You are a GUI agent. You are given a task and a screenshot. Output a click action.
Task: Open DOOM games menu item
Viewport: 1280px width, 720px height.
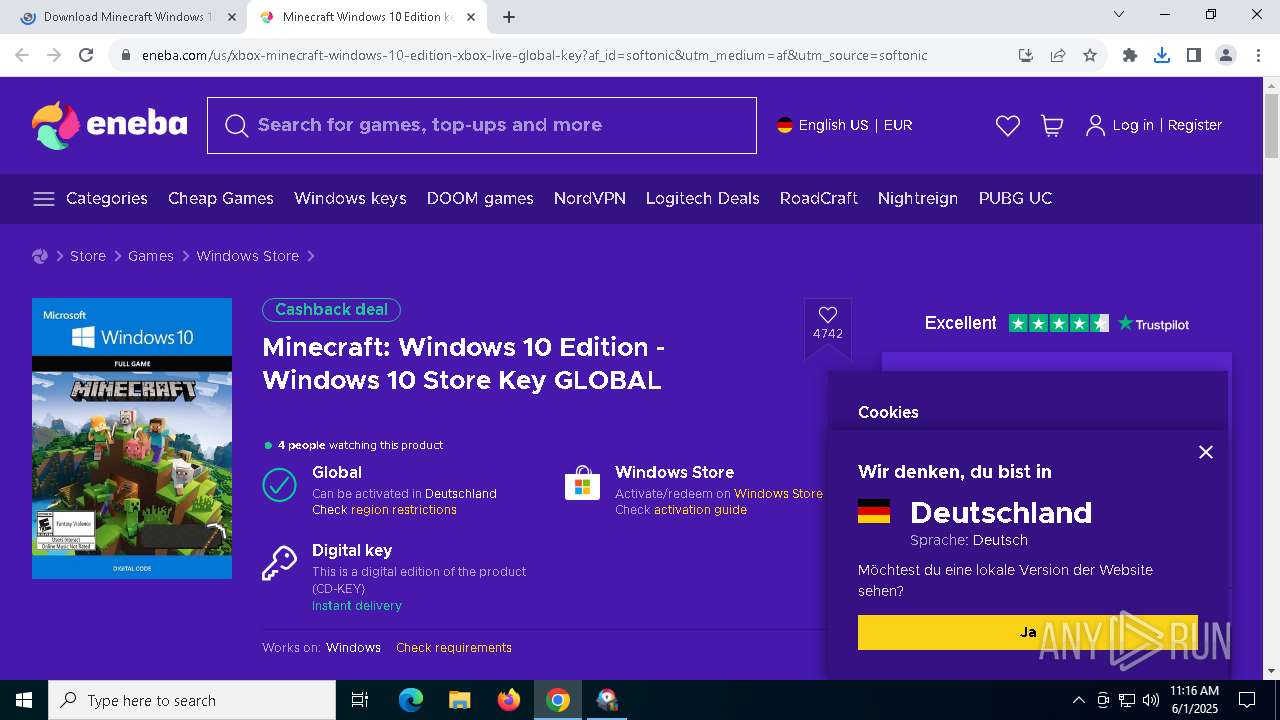tap(480, 198)
